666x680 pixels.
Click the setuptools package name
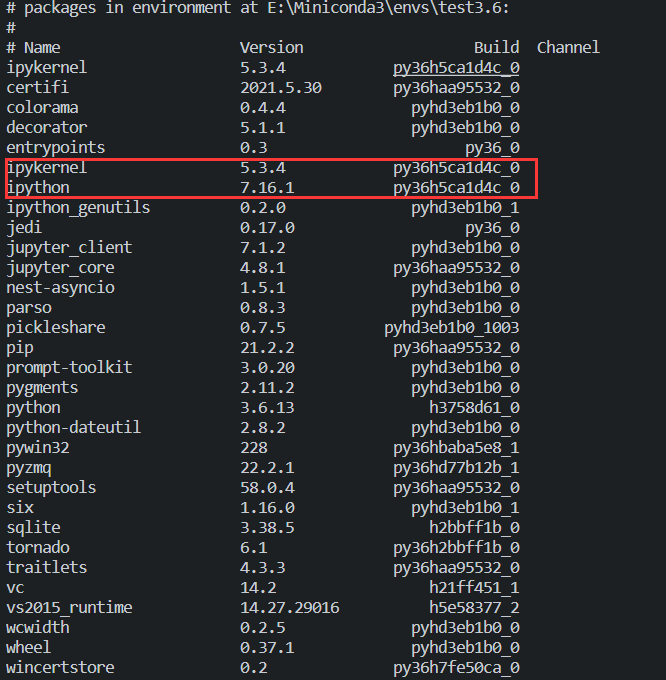click(x=51, y=487)
